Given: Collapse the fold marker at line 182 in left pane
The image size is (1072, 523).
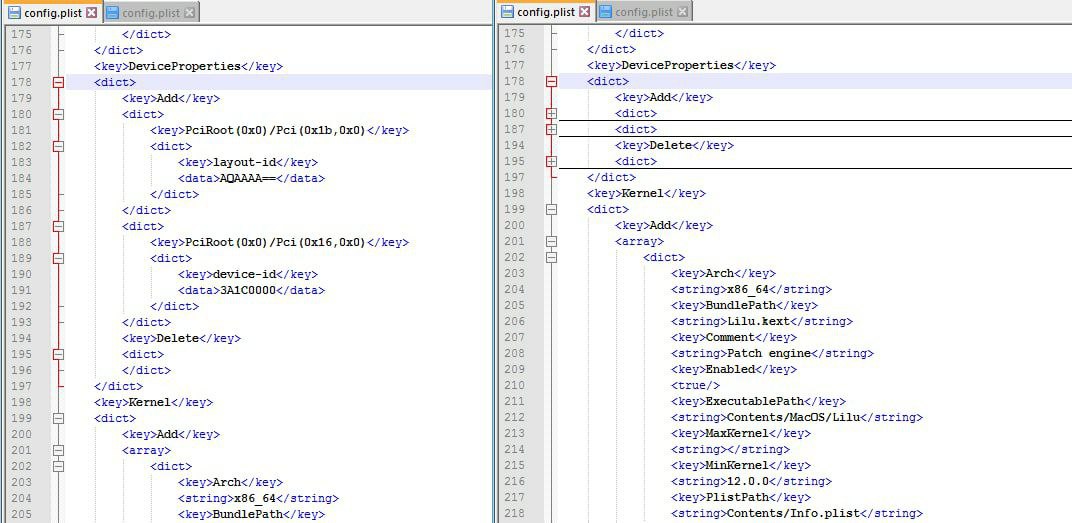Looking at the screenshot, I should pyautogui.click(x=59, y=146).
